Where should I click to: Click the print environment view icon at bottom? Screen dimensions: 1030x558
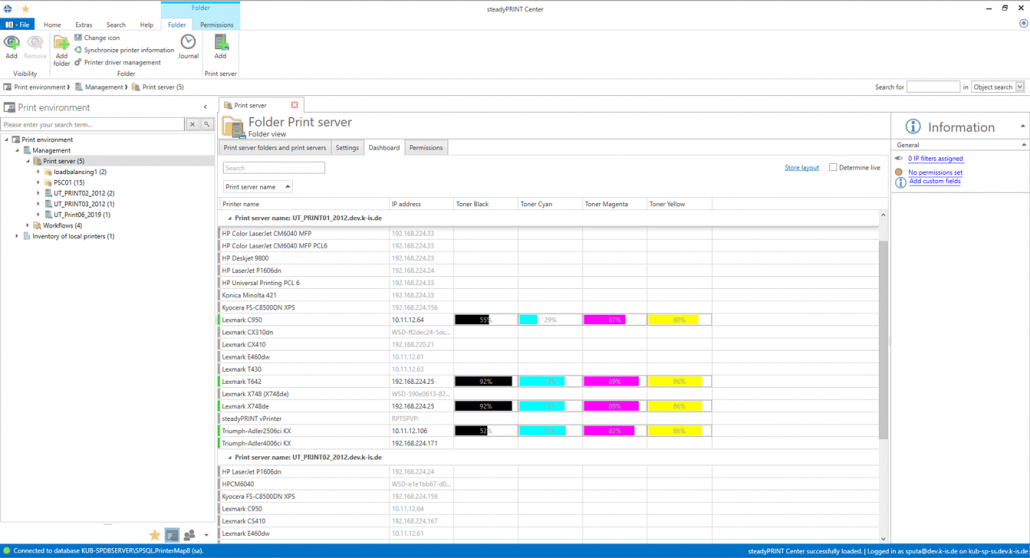click(172, 535)
